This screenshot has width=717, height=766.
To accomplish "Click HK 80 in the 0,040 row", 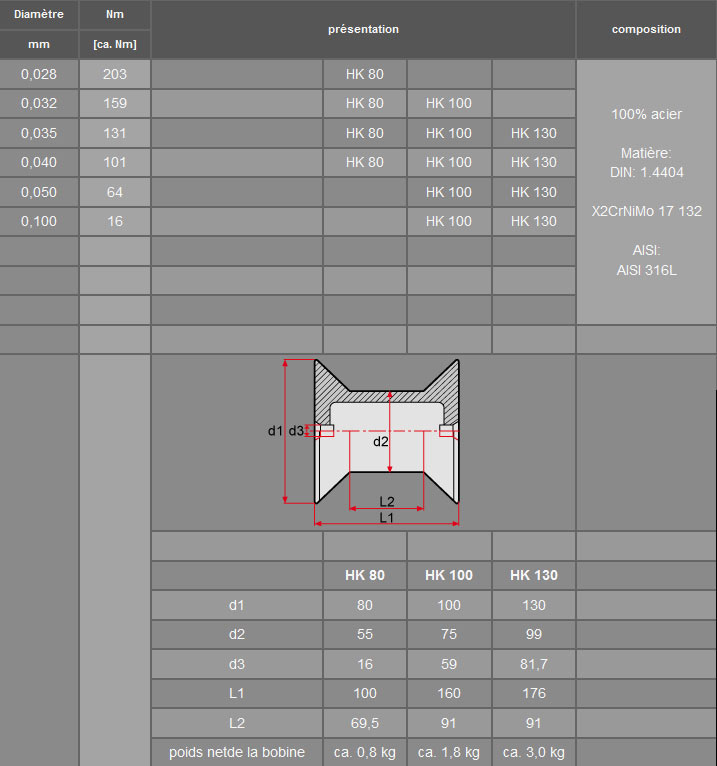I will (364, 162).
